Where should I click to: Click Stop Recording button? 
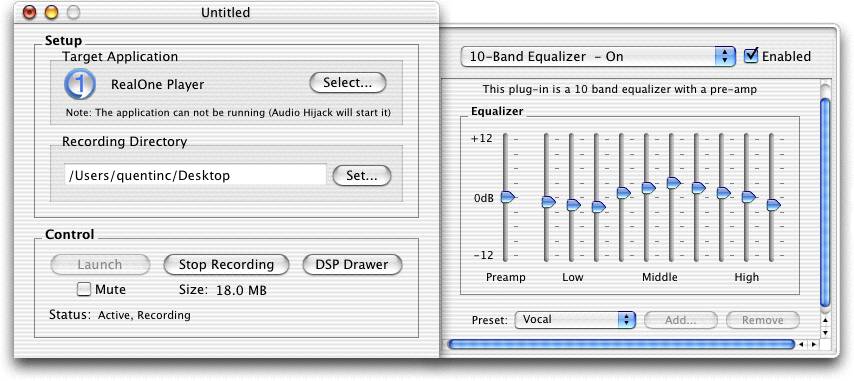(226, 265)
